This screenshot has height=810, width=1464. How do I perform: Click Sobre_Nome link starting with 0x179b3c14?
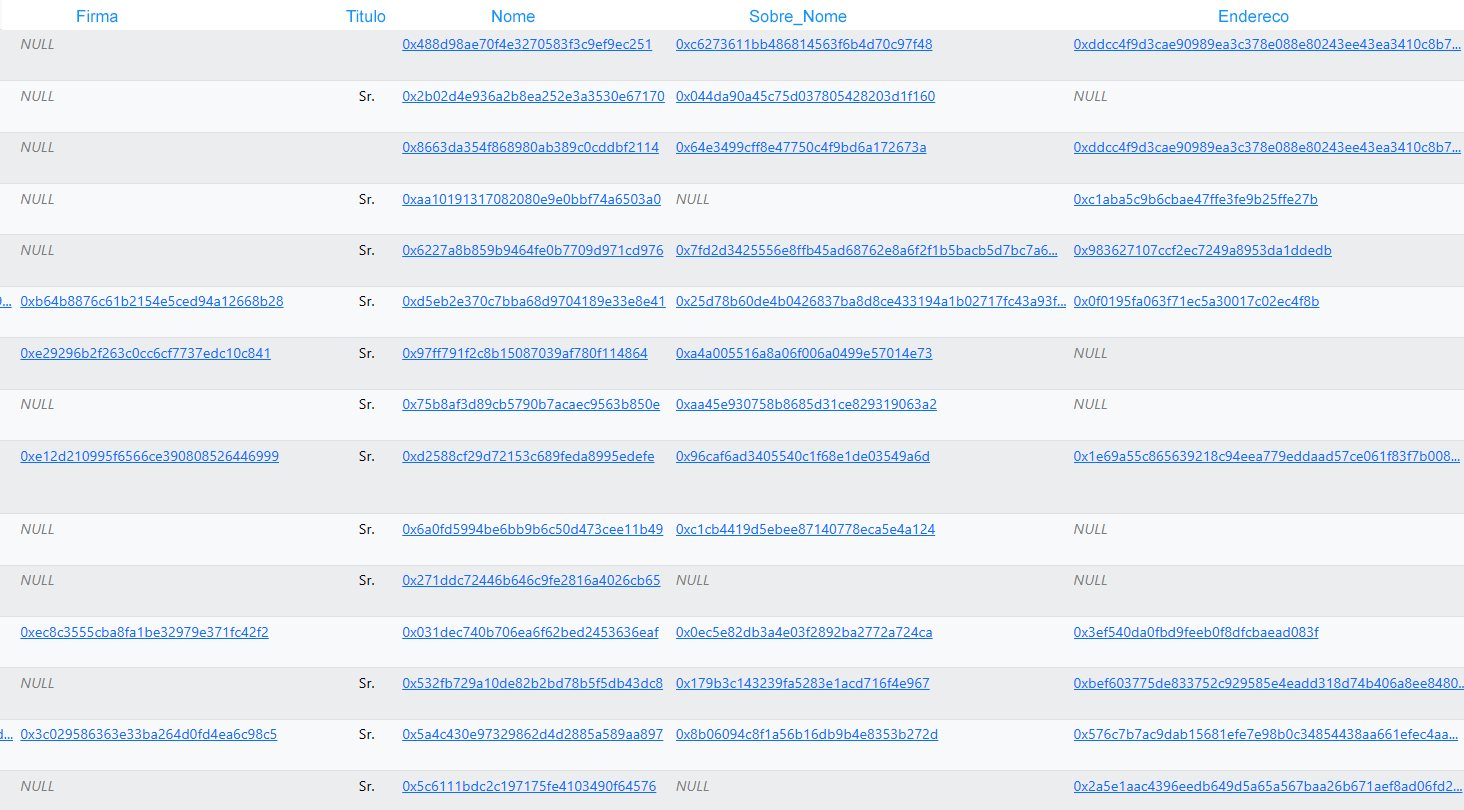802,684
